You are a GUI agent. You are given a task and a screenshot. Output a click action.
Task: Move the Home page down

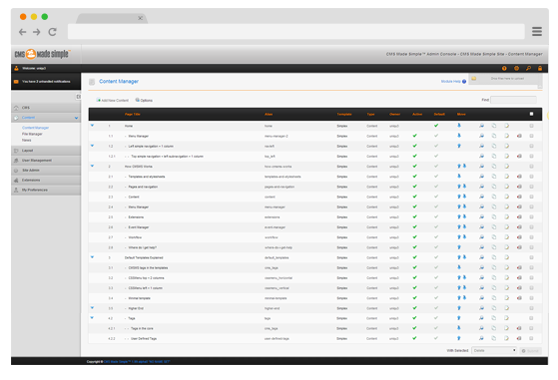459,125
